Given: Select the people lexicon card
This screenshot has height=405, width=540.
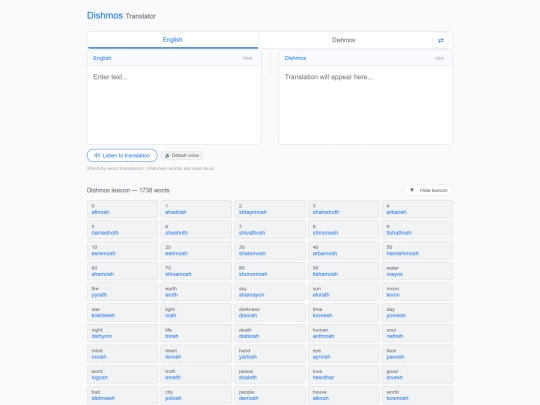Looking at the screenshot, I should pyautogui.click(x=270, y=395).
